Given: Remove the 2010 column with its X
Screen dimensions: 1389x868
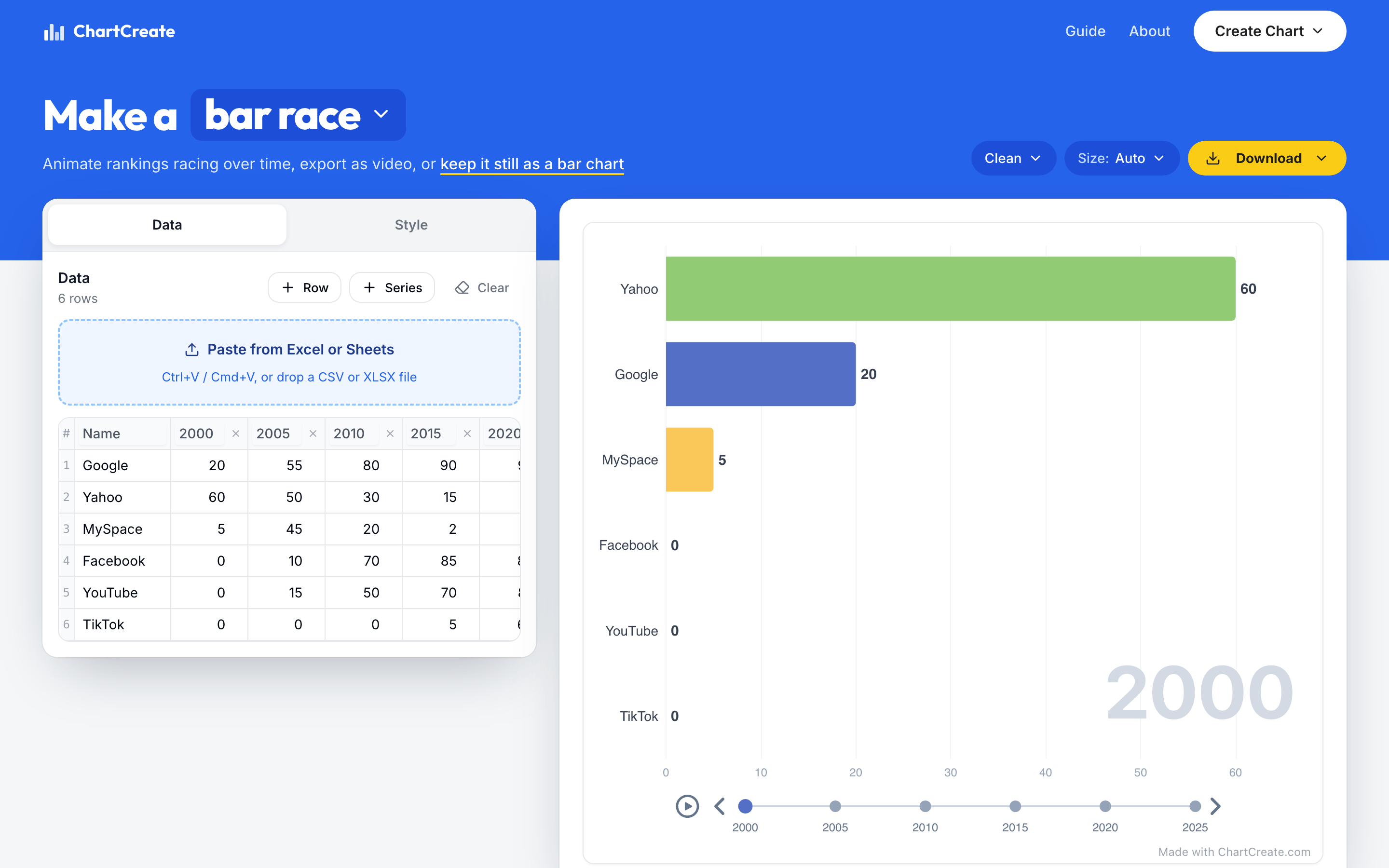Looking at the screenshot, I should click(390, 434).
